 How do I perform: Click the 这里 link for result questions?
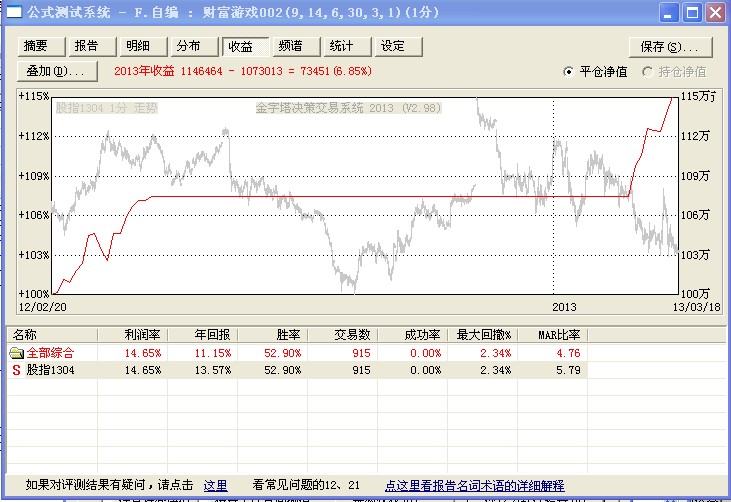[x=215, y=485]
